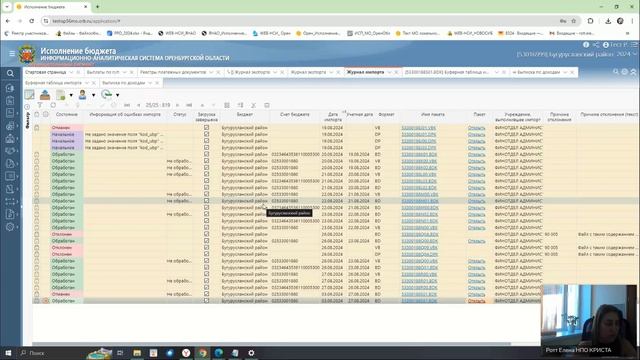Go to previous record page arrow
The height and width of the screenshot is (360, 640).
[x=139, y=105]
